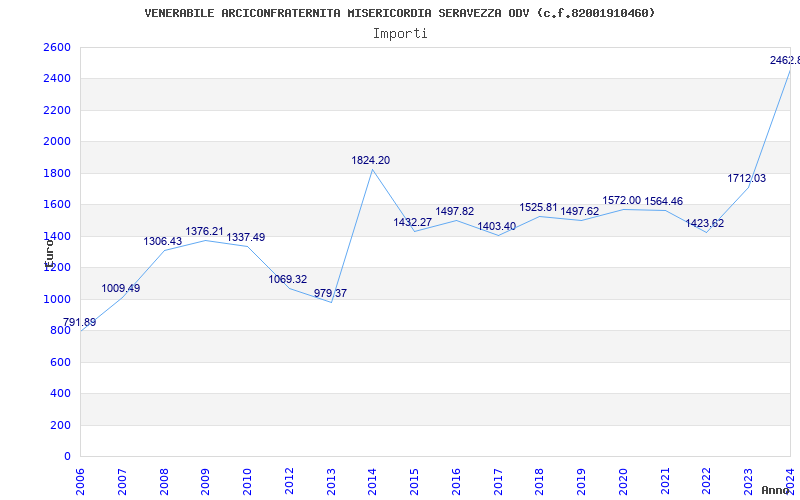The image size is (800, 500).
Task: Select the 1376.21 data label
Action: click(205, 231)
